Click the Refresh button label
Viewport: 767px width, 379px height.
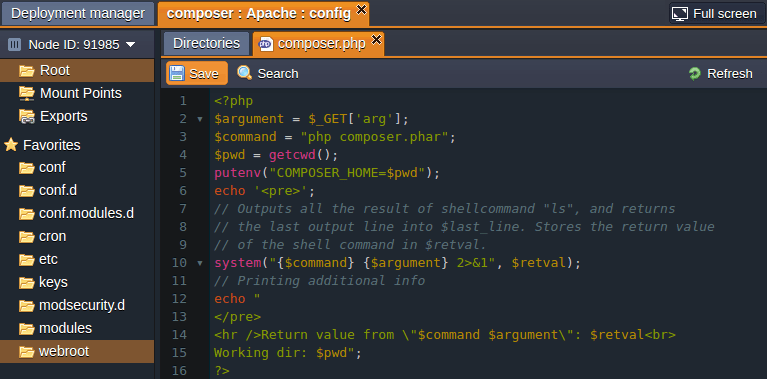click(730, 73)
